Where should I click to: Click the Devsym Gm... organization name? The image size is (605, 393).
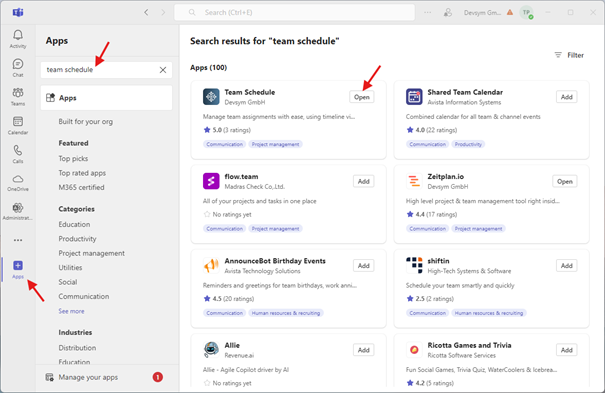click(x=482, y=12)
